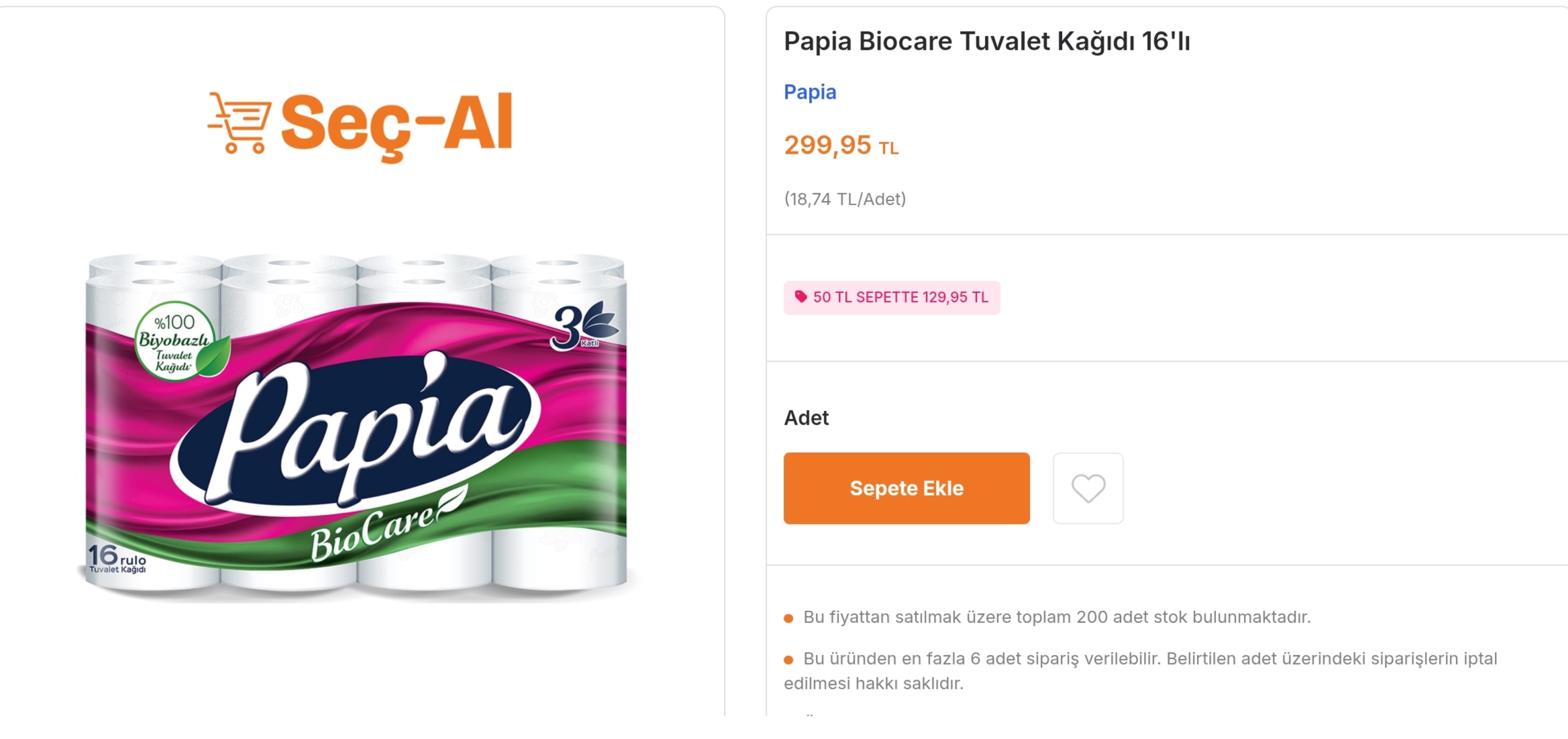Click the 6 adet order limit notice
1568x739 pixels.
click(x=1141, y=671)
